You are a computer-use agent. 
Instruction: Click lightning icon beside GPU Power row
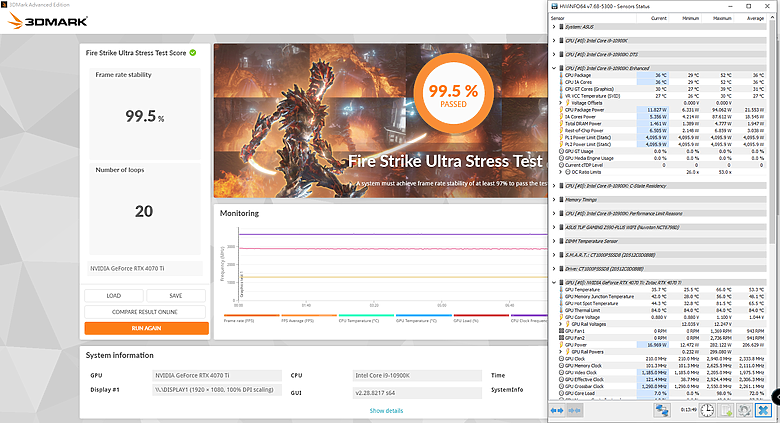[x=561, y=345]
